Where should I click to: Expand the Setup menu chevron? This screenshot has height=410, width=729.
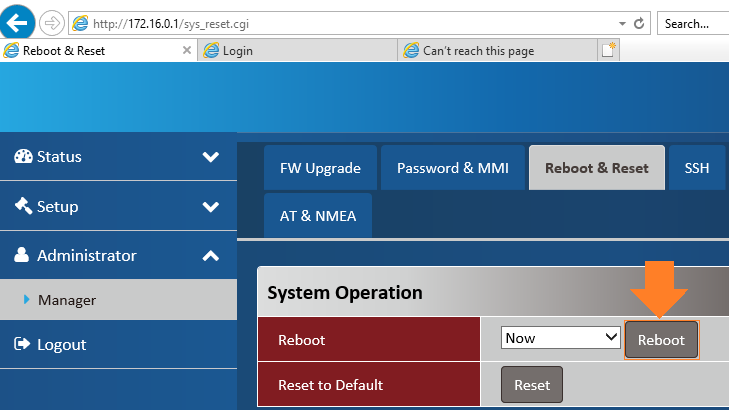(x=210, y=207)
